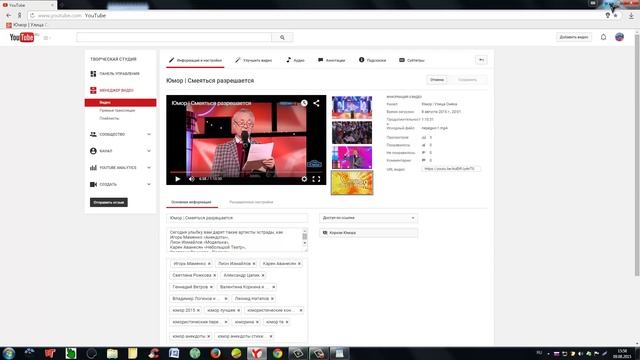Click the share icon on video
Viewport: 640px width, 360px height.
316,103
